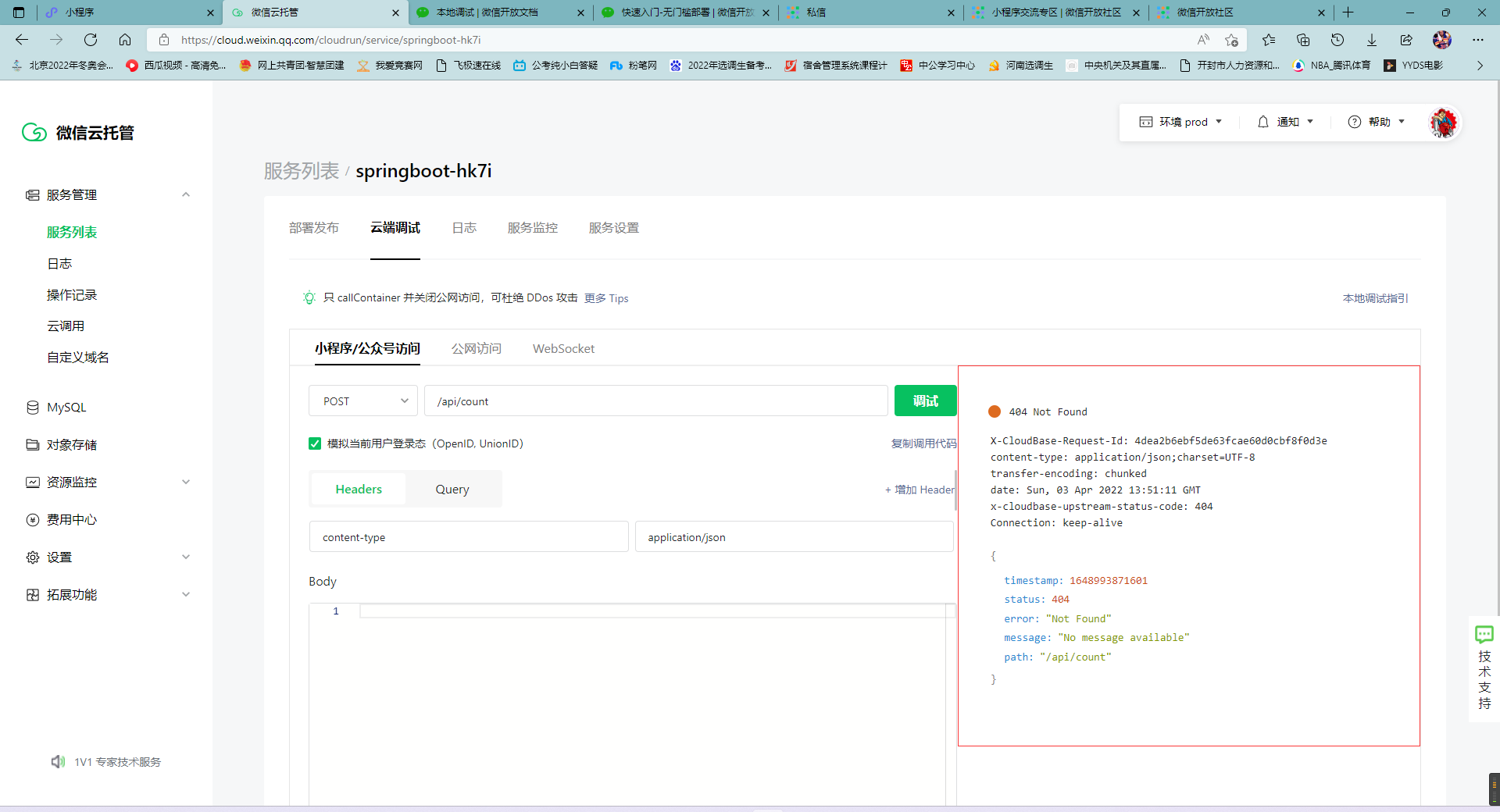
Task: Switch to the 服务监控 tab
Action: coord(533,228)
